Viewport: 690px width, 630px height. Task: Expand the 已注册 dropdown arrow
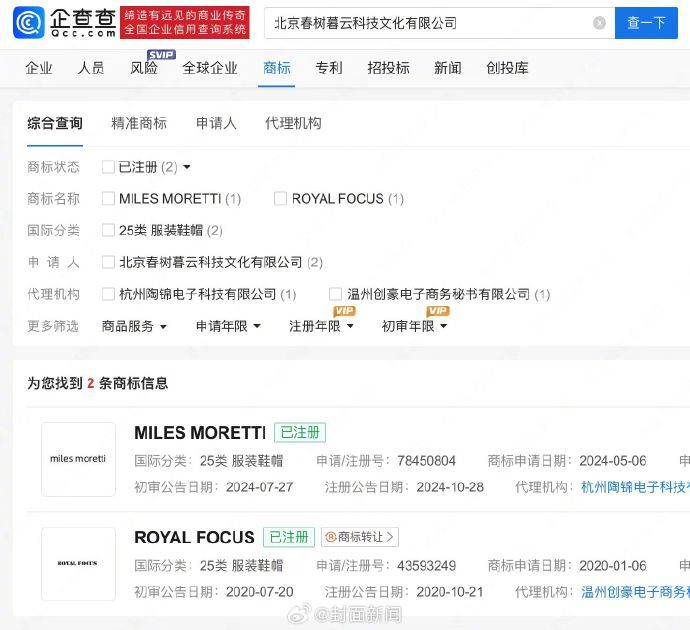[x=187, y=167]
